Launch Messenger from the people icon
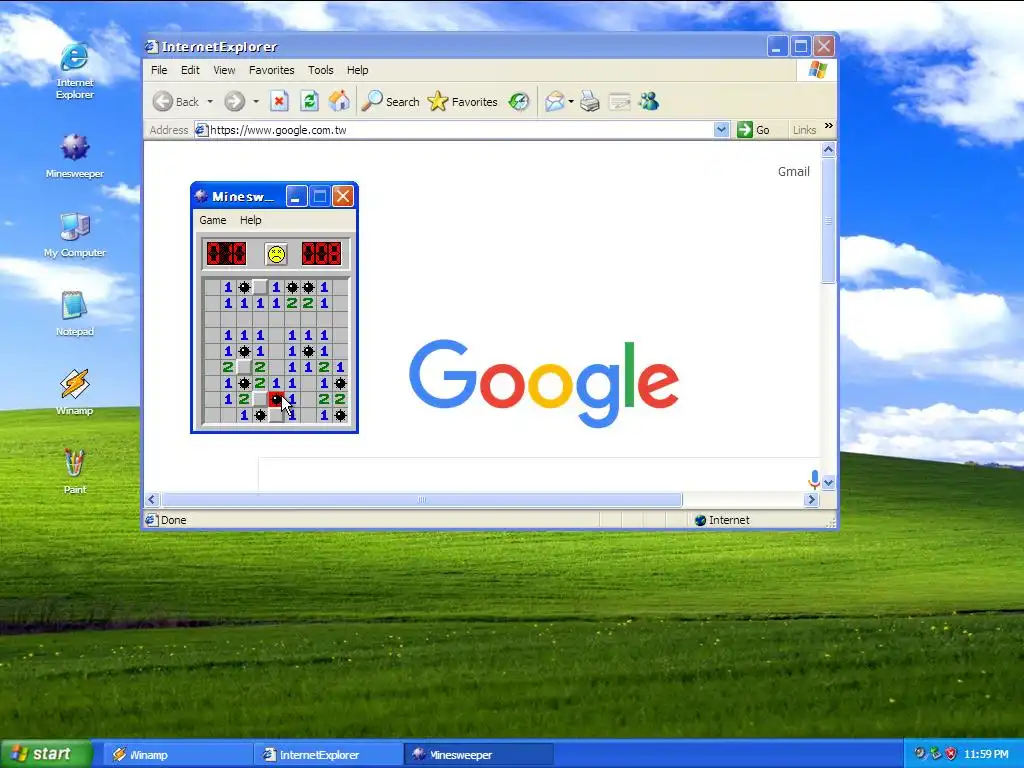The height and width of the screenshot is (768, 1024). click(648, 101)
